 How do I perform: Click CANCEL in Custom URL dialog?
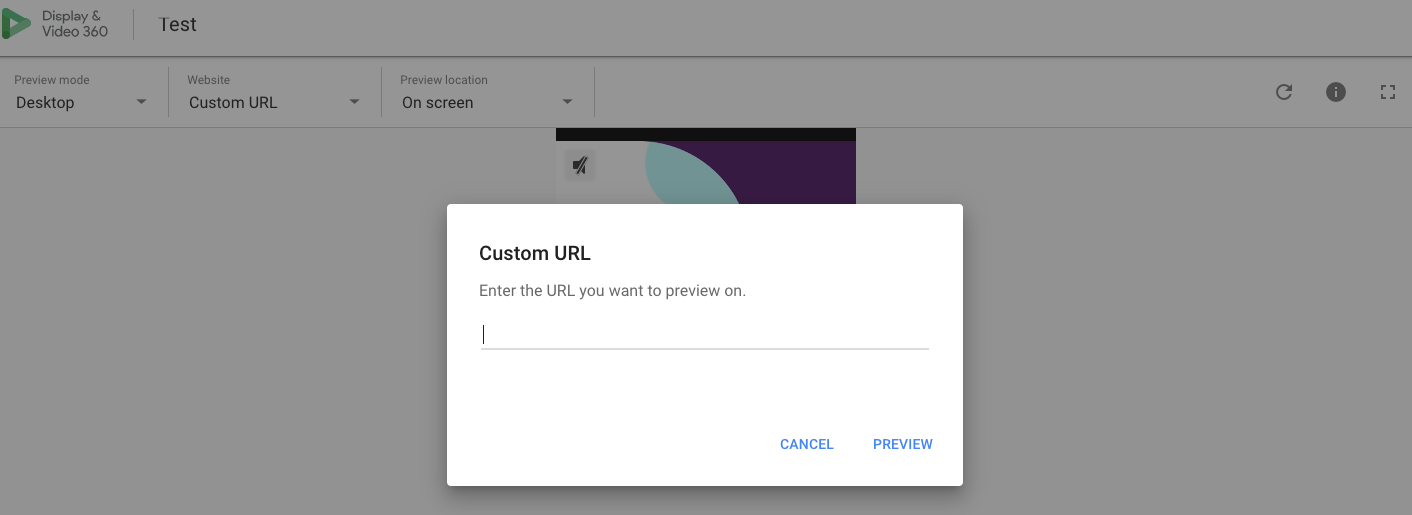coord(807,444)
